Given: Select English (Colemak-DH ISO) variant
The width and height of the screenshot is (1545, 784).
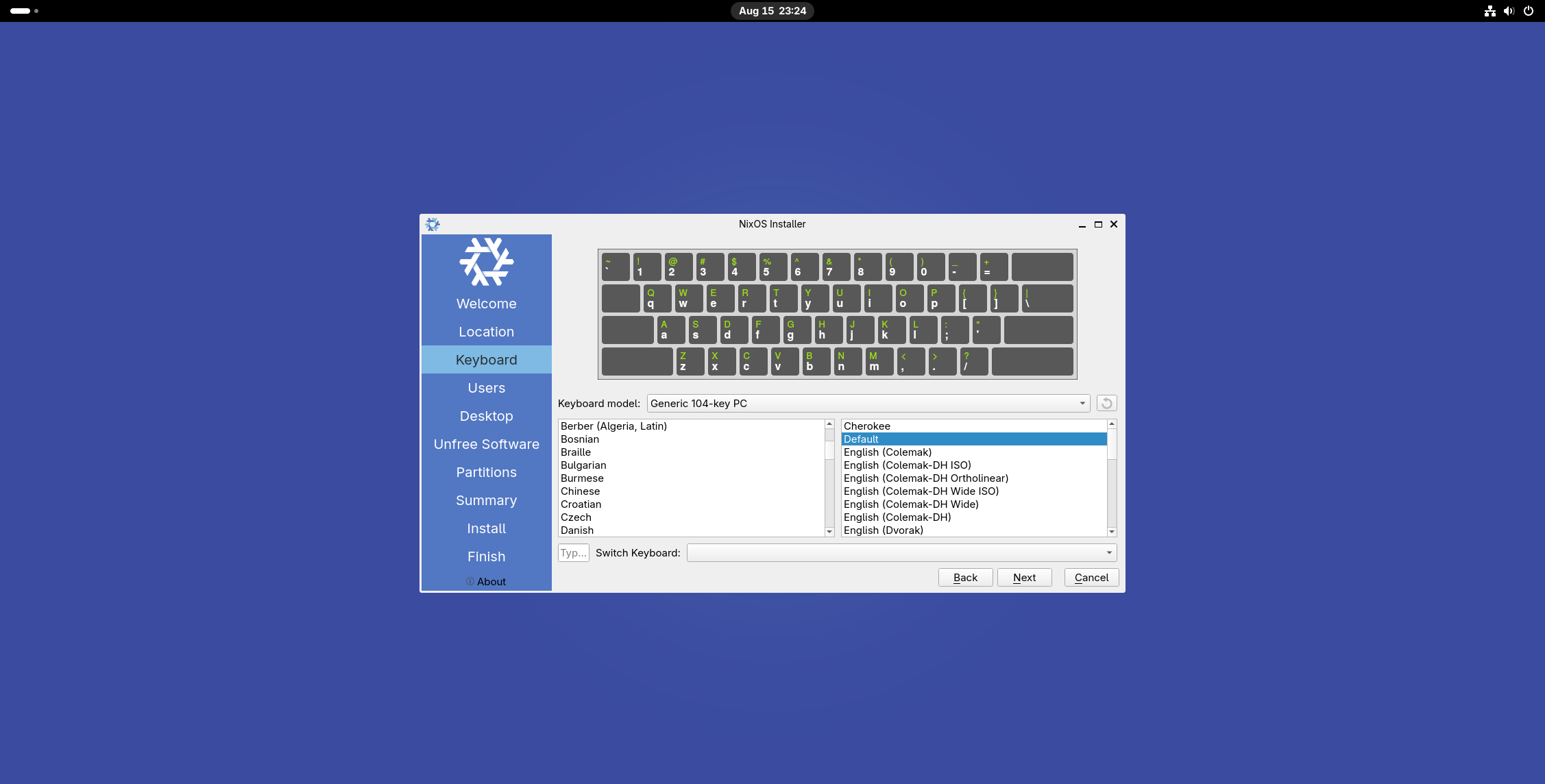Looking at the screenshot, I should (974, 465).
